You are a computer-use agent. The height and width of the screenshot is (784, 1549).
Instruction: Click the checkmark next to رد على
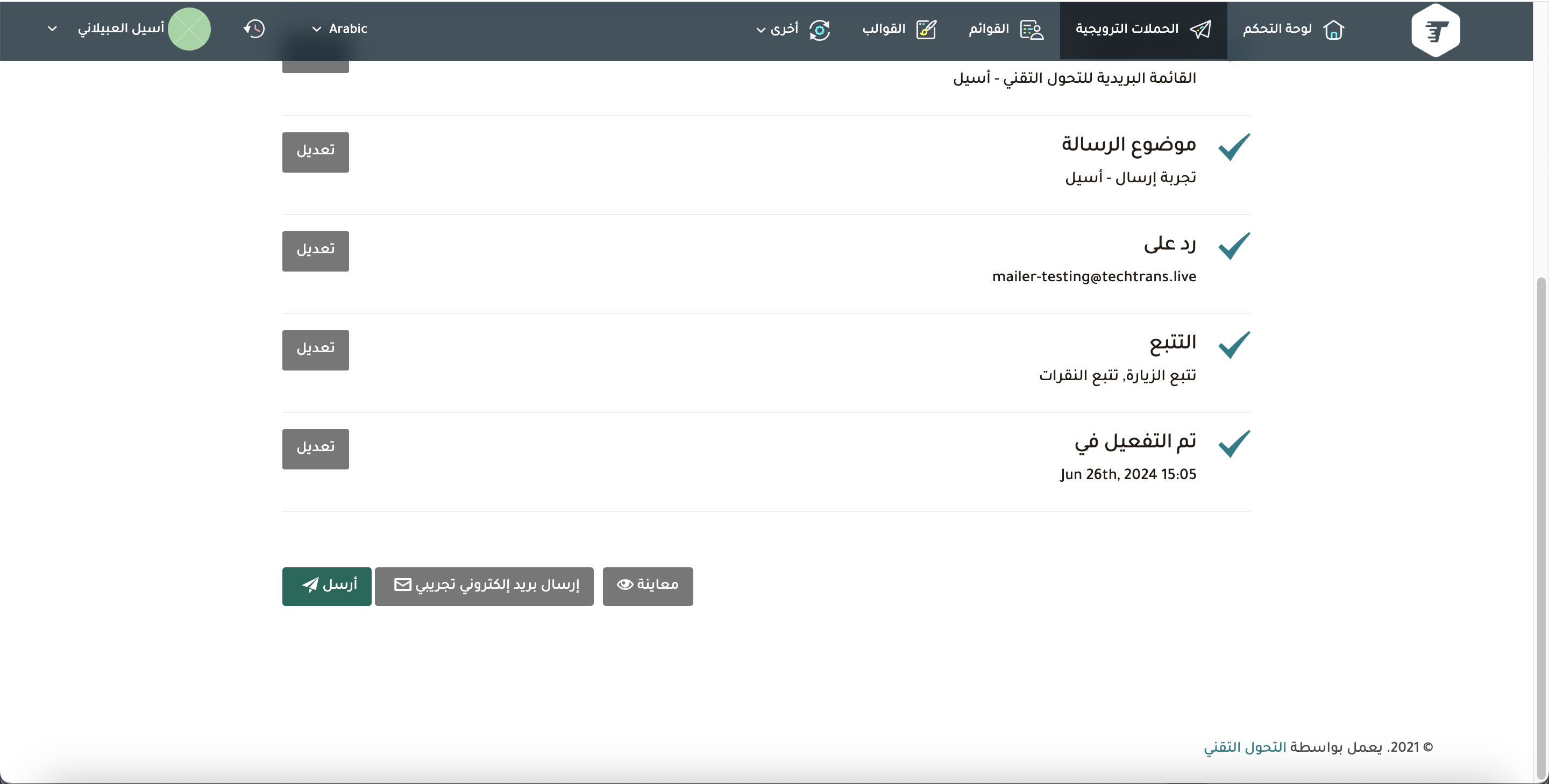point(1233,246)
